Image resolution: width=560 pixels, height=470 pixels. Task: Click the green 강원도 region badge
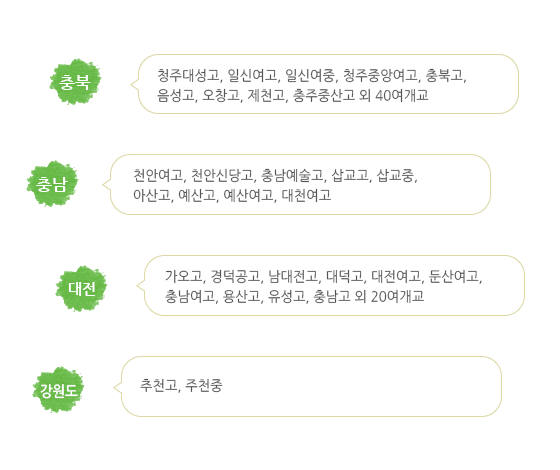click(x=58, y=390)
